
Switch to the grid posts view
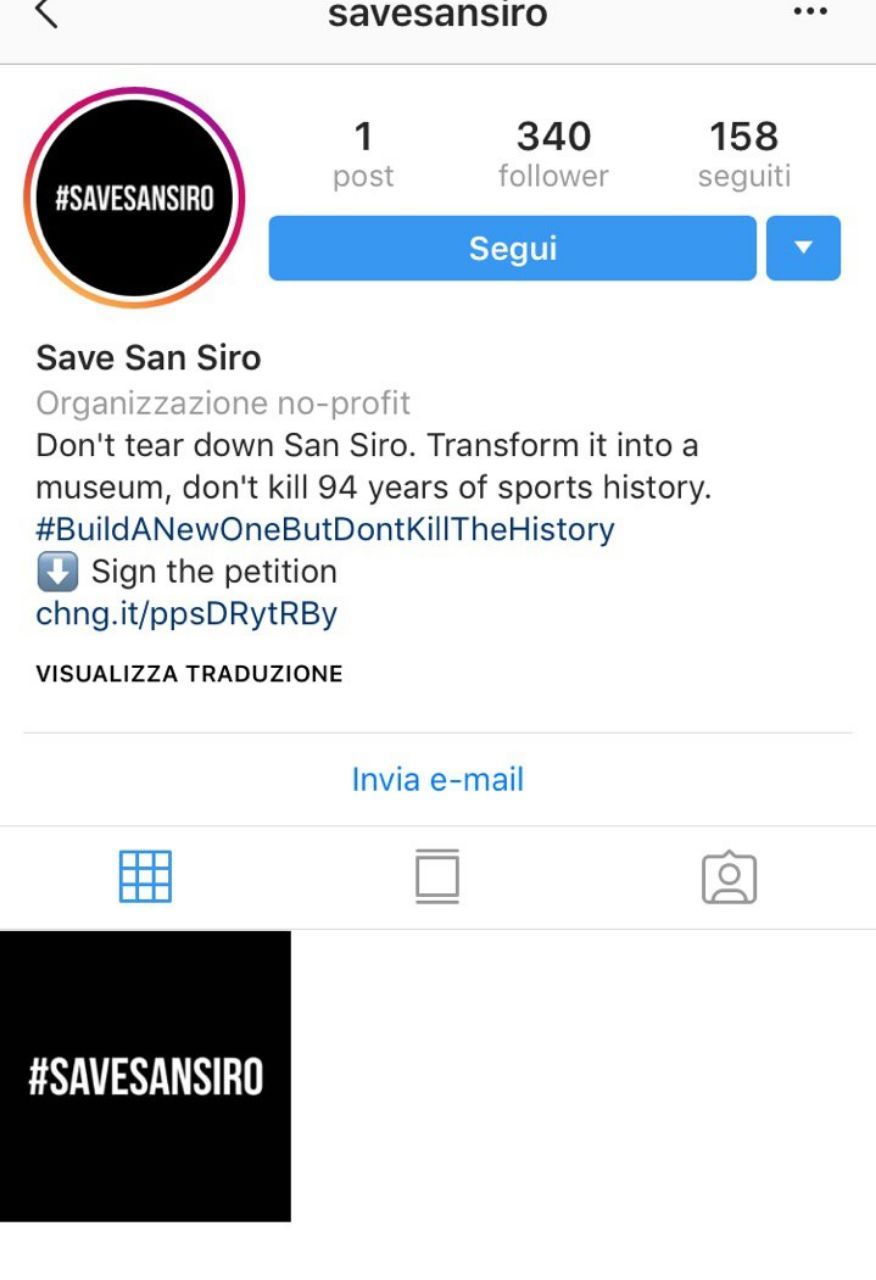pos(146,877)
